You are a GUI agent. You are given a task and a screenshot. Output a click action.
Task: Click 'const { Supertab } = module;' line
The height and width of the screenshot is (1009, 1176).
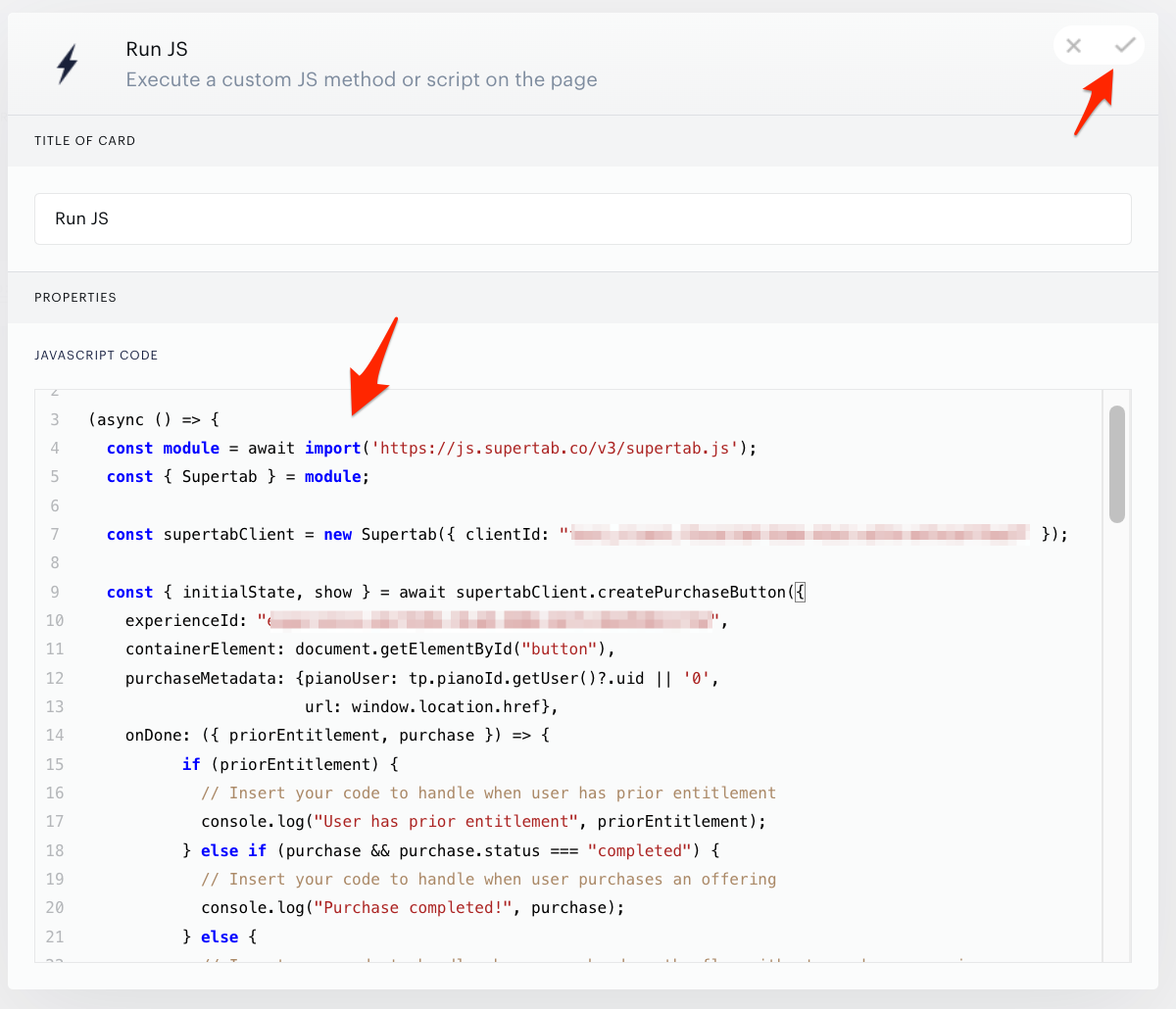click(238, 476)
